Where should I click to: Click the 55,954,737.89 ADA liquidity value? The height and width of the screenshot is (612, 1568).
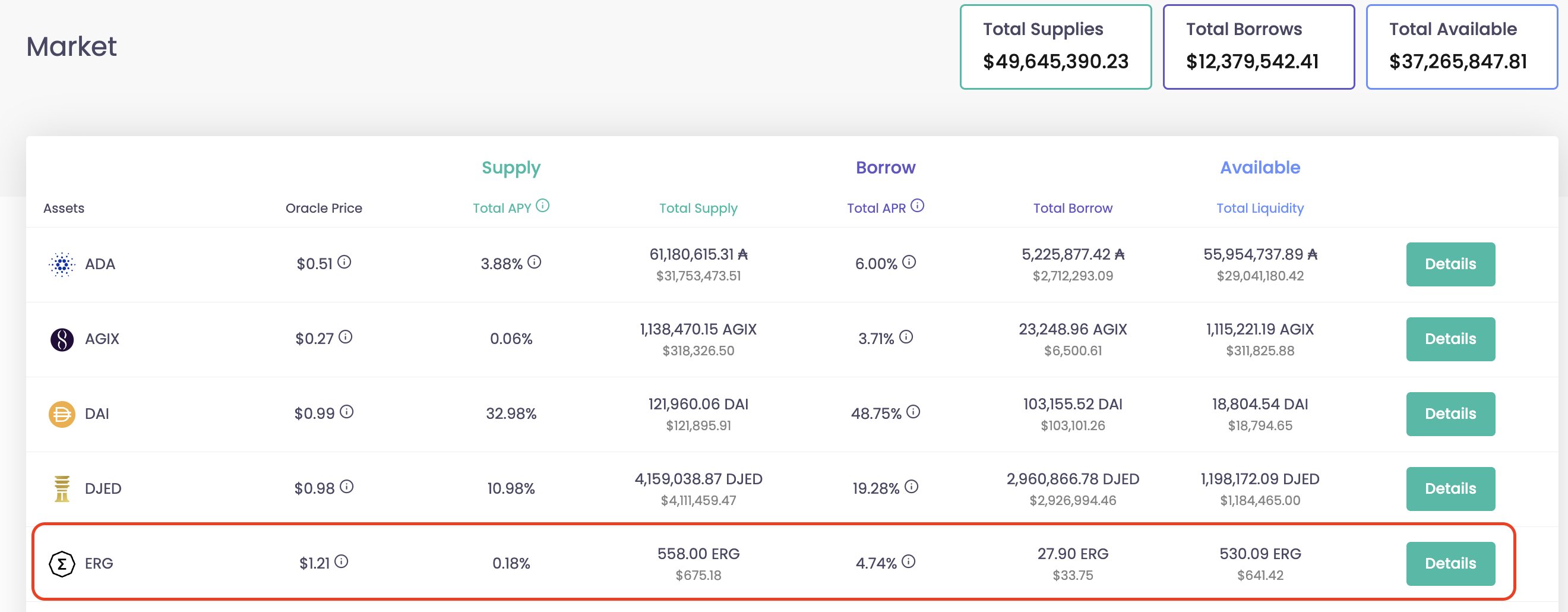(x=1260, y=254)
